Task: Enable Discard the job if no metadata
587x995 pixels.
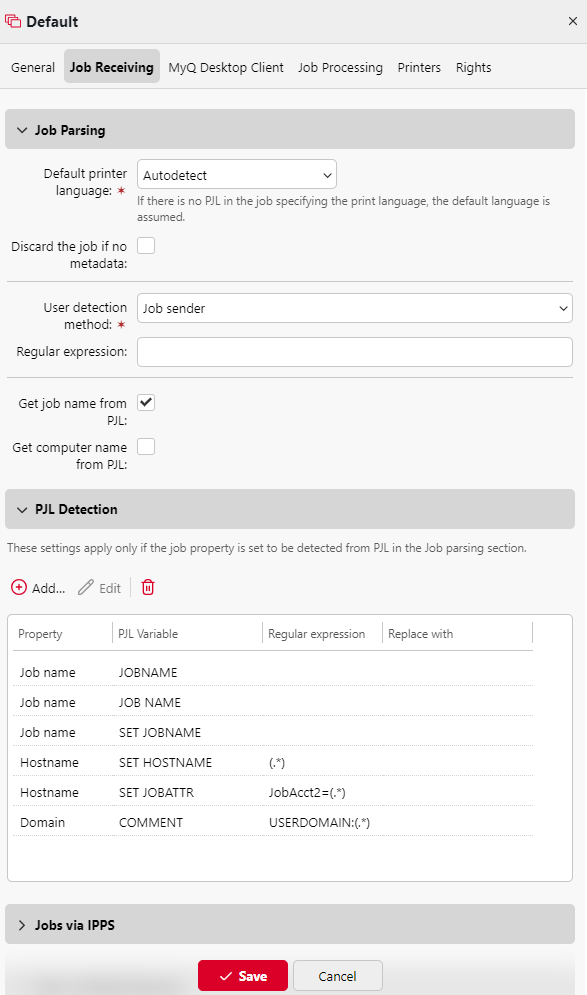Action: point(146,244)
